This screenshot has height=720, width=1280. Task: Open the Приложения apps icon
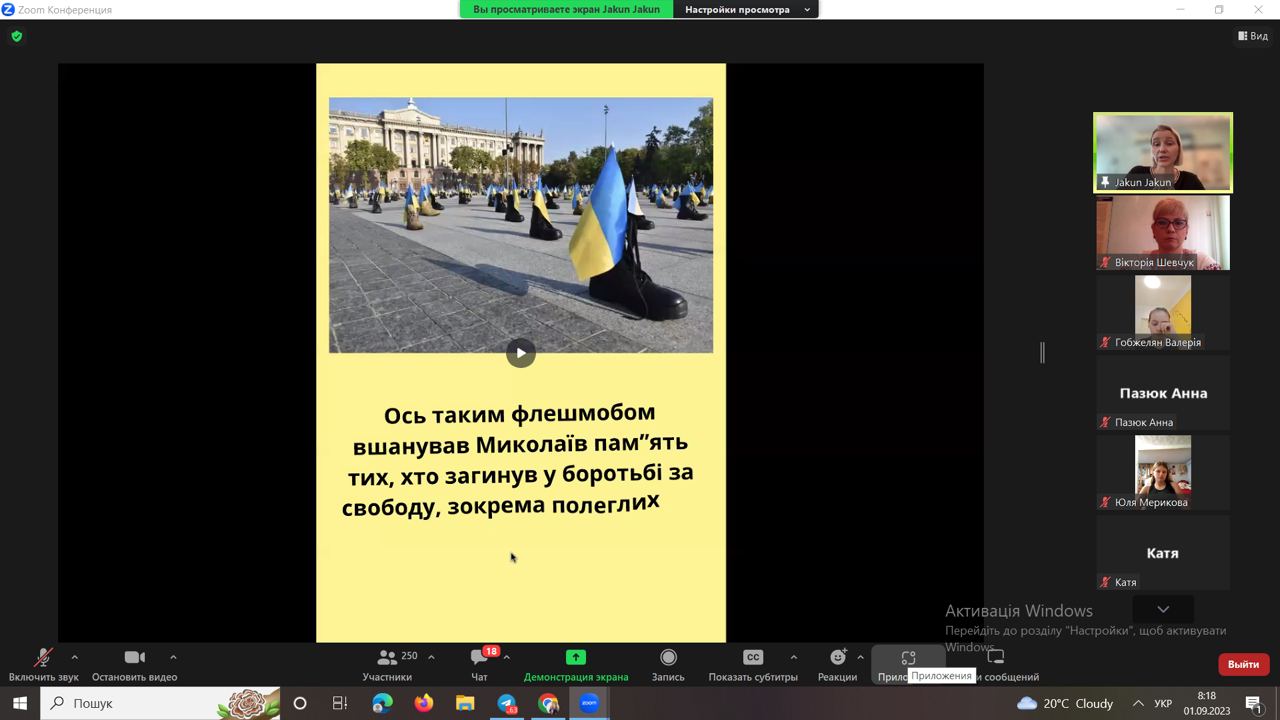click(908, 658)
